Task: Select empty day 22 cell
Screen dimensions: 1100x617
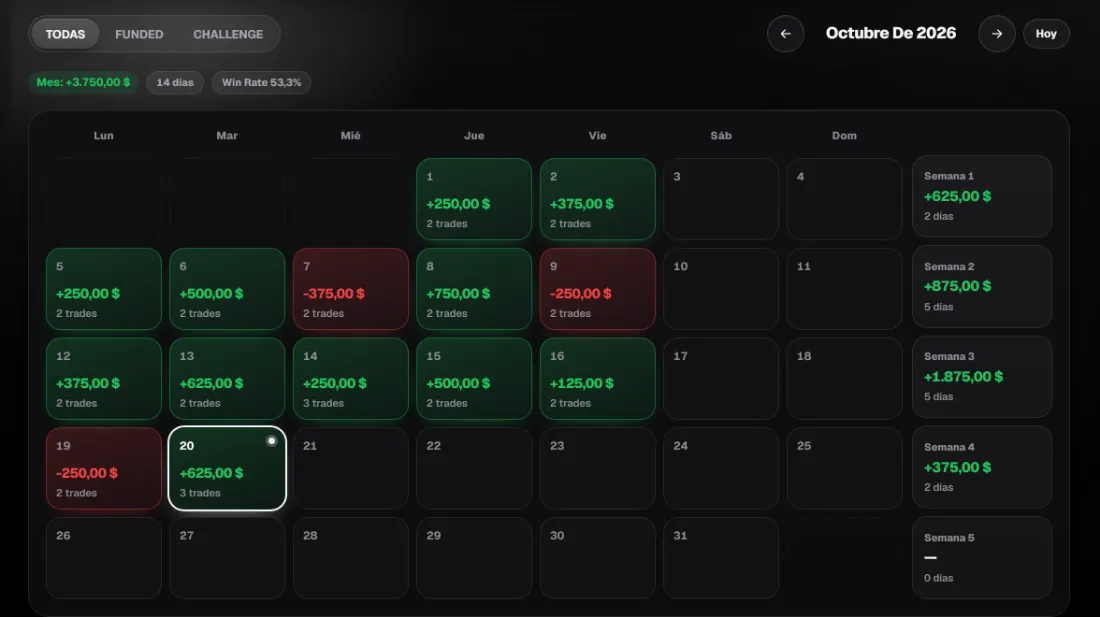Action: [x=474, y=468]
